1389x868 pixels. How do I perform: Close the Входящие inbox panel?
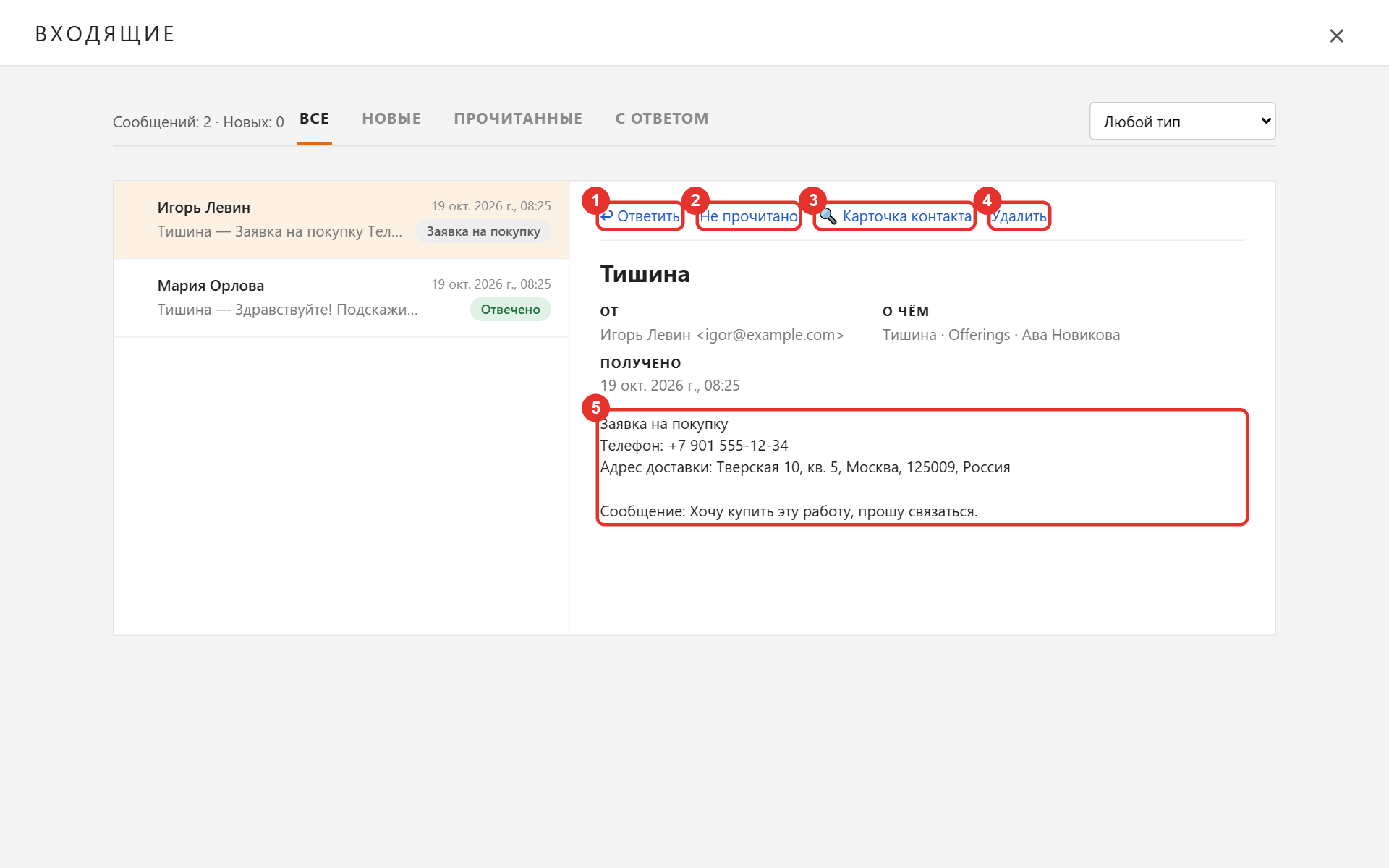tap(1336, 35)
